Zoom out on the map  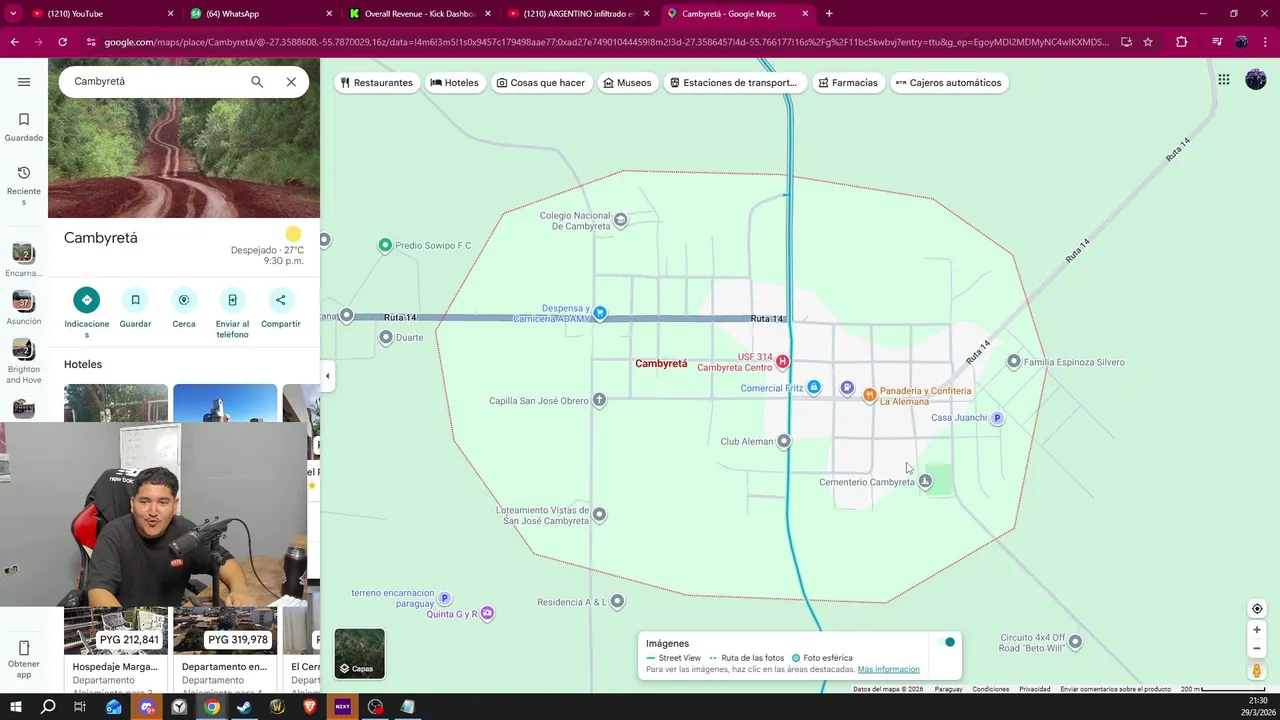tap(1257, 648)
